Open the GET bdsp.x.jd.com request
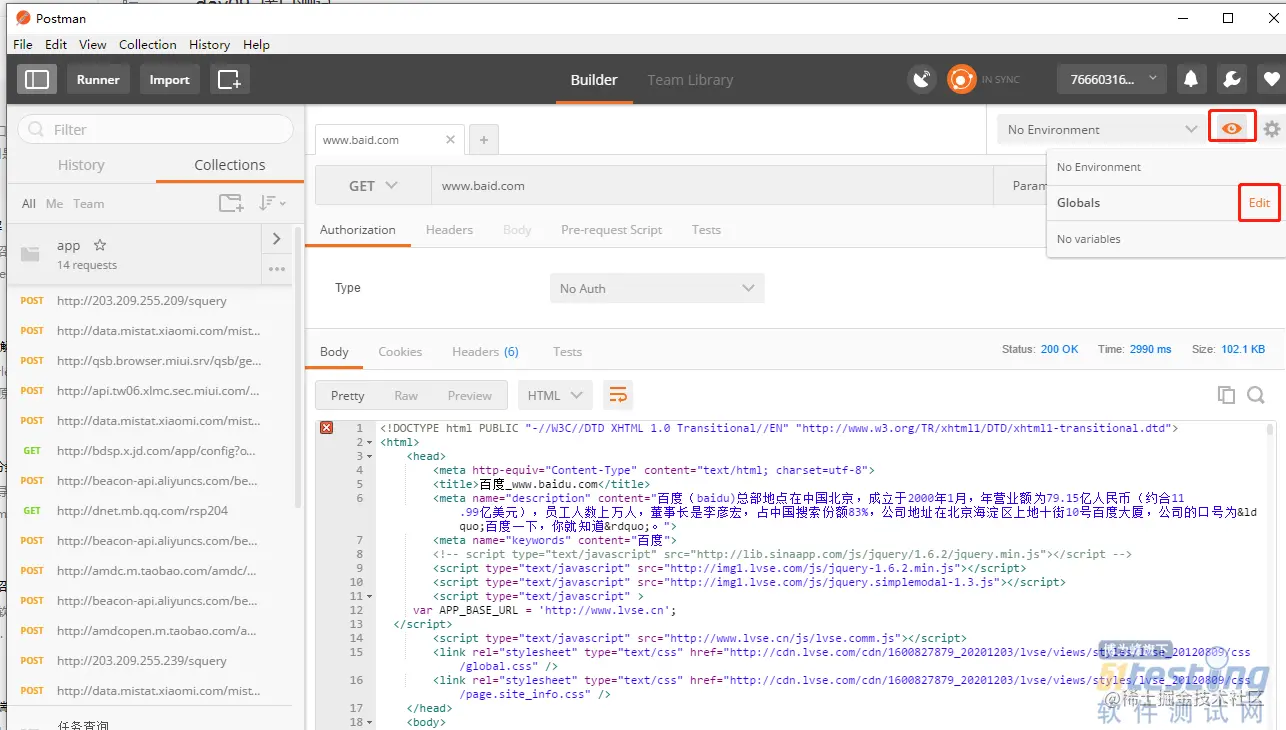This screenshot has width=1286, height=730. [x=150, y=450]
